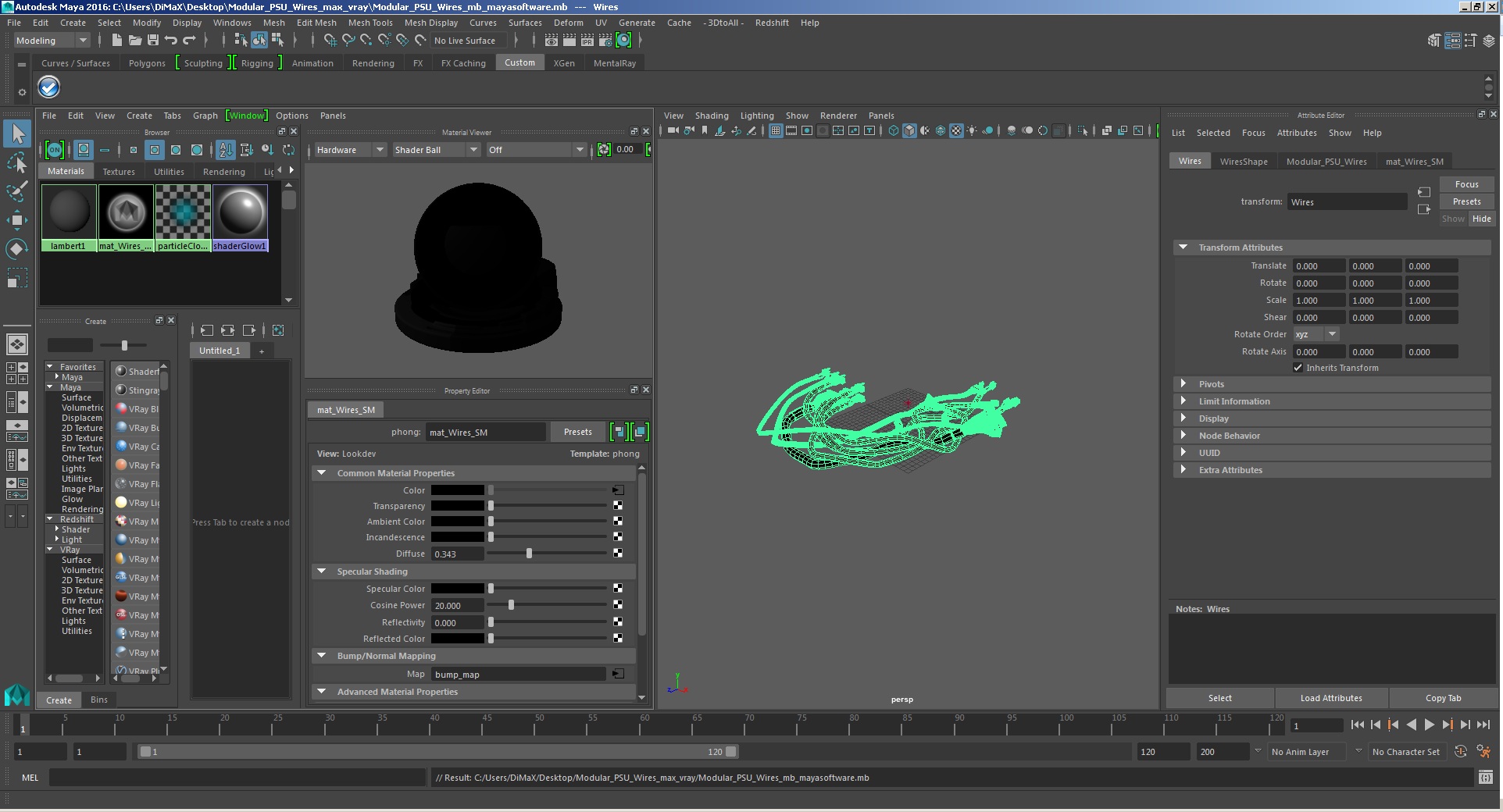Open the Script Editor icon at bottom right
Image resolution: width=1503 pixels, height=812 pixels.
(x=1485, y=778)
